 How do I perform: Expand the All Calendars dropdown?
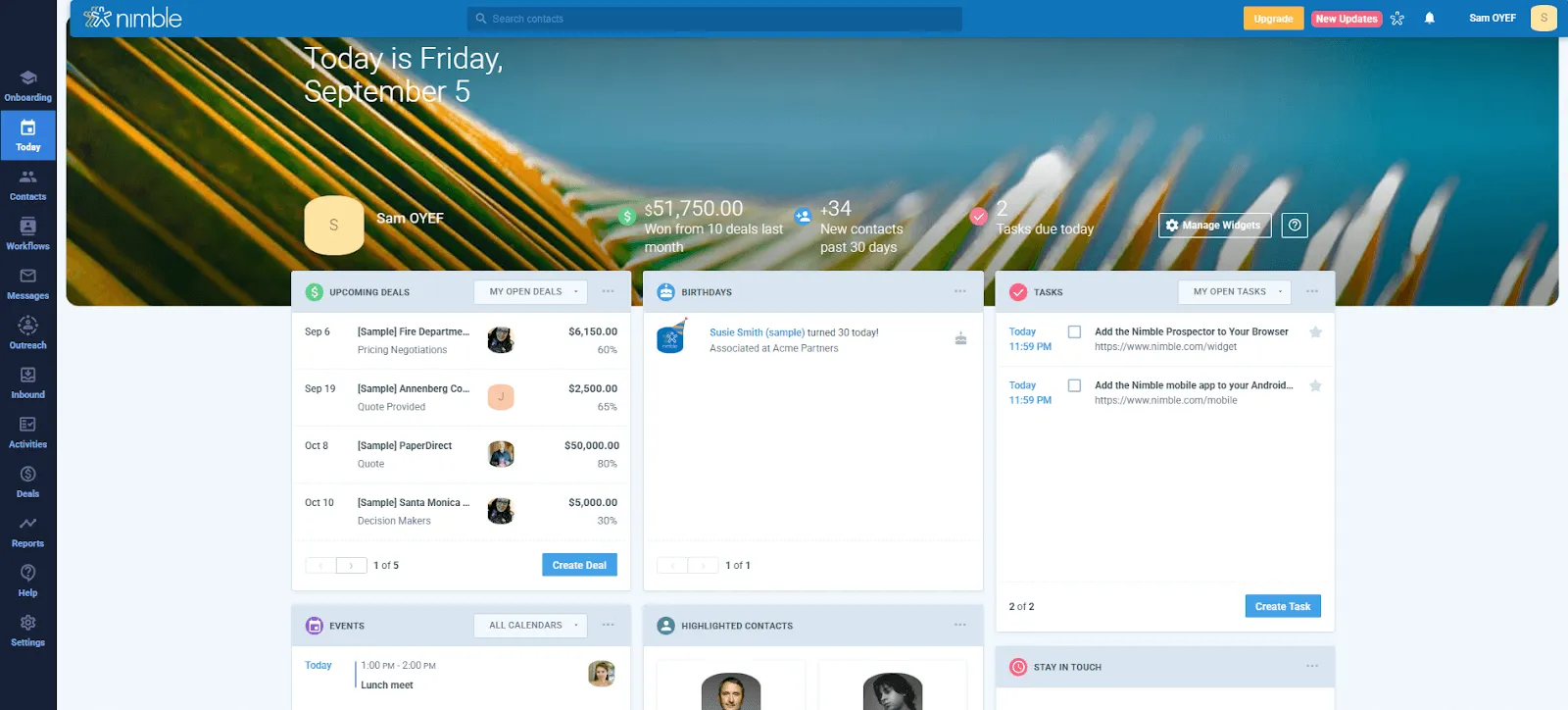(x=530, y=625)
